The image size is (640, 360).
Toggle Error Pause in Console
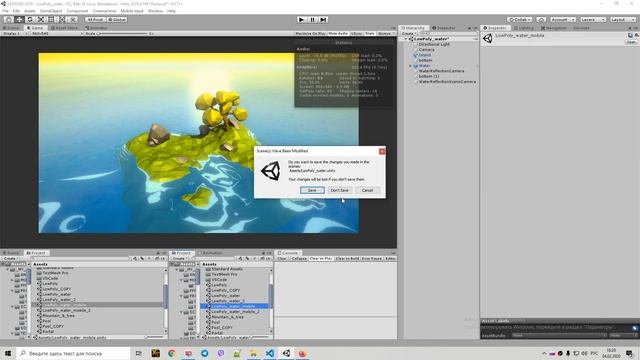(371, 258)
